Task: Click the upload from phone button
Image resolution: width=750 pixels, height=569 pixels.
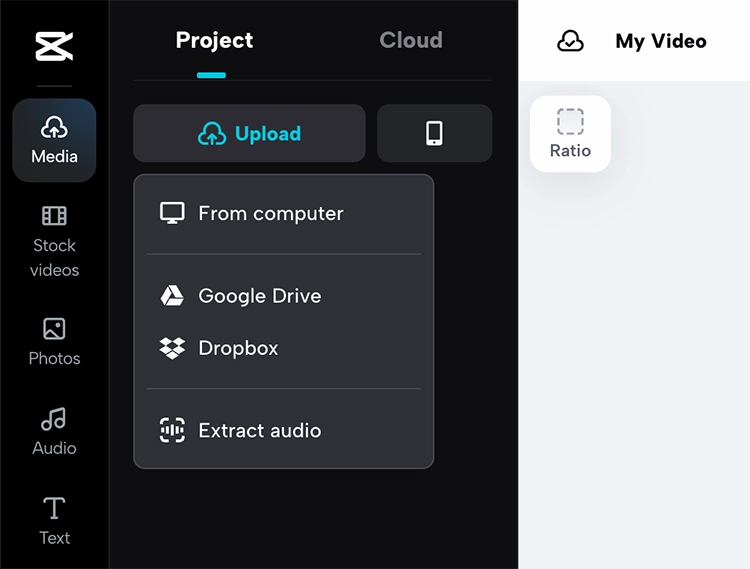Action: [434, 133]
